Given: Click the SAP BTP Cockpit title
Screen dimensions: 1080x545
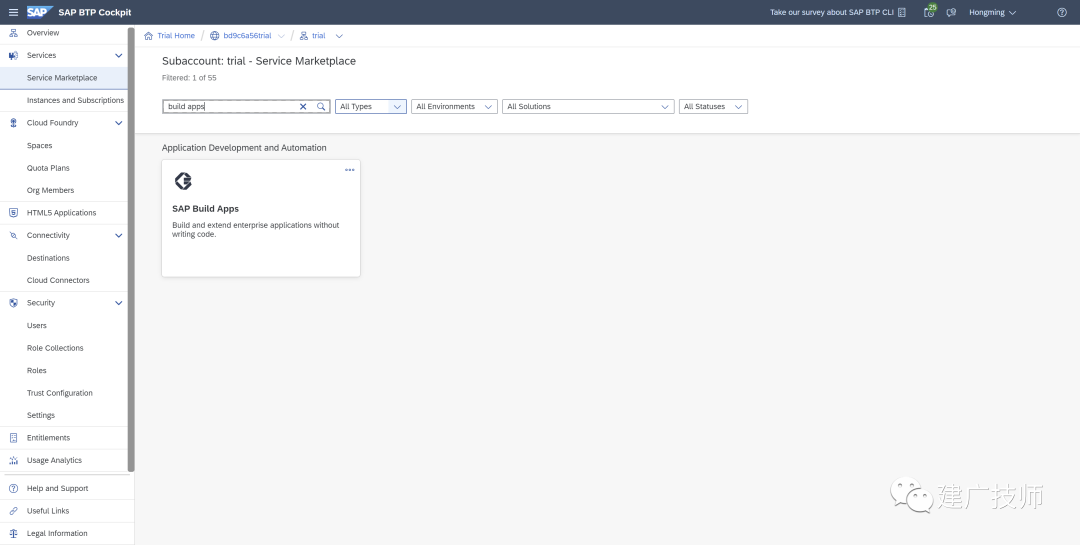Looking at the screenshot, I should (95, 12).
